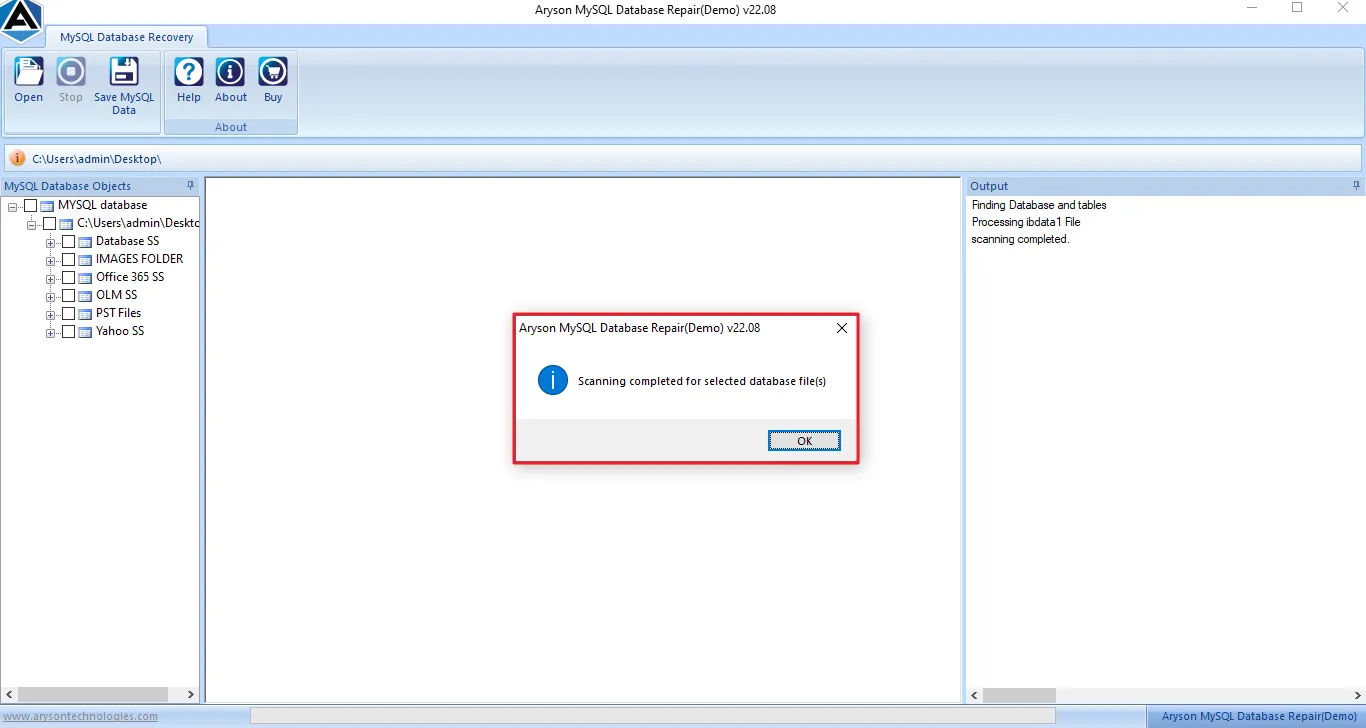This screenshot has height=728, width=1366.
Task: Click the Save MySQL Data icon
Action: (124, 72)
